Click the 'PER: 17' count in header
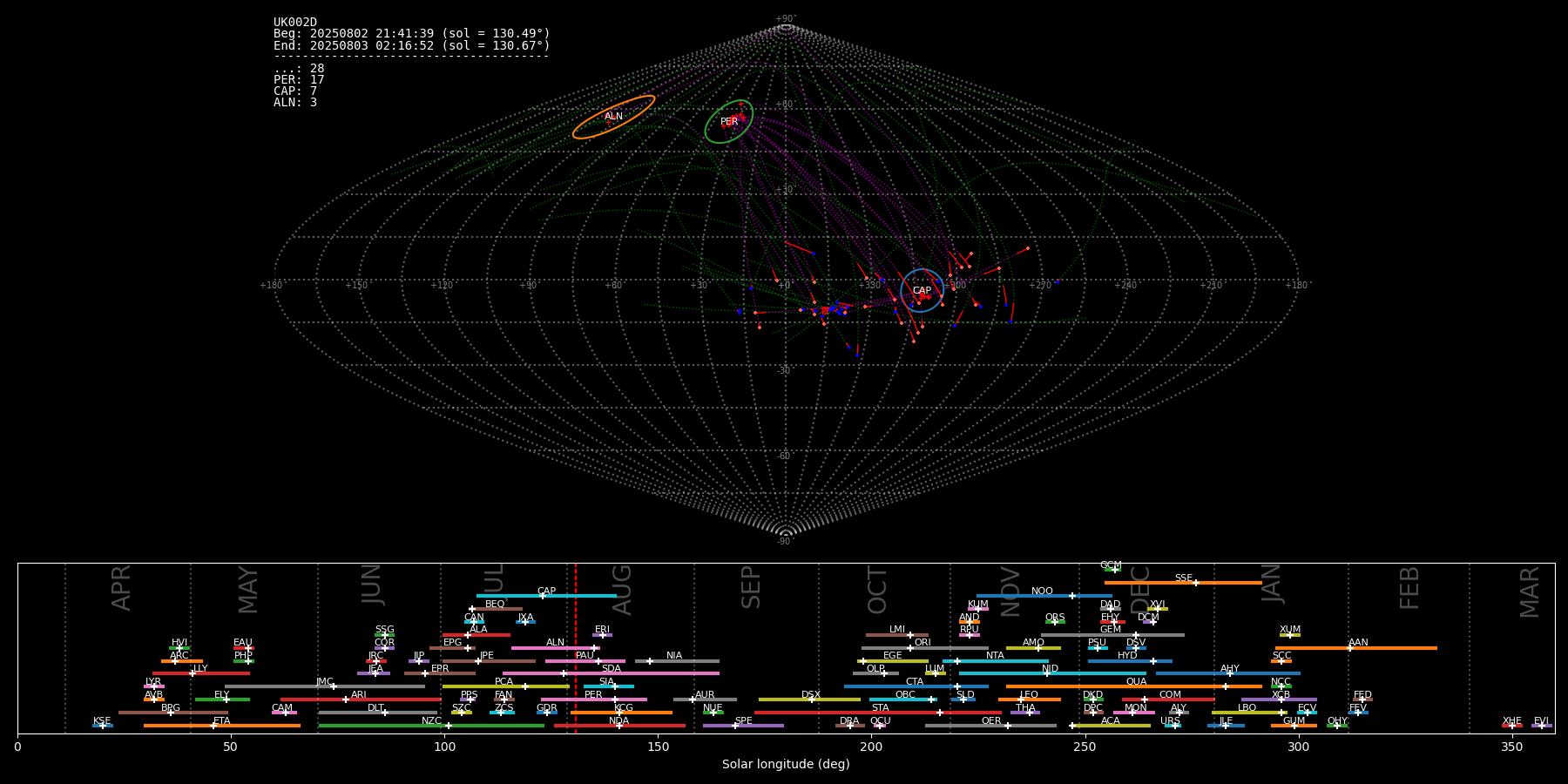Image resolution: width=1568 pixels, height=784 pixels. (299, 79)
